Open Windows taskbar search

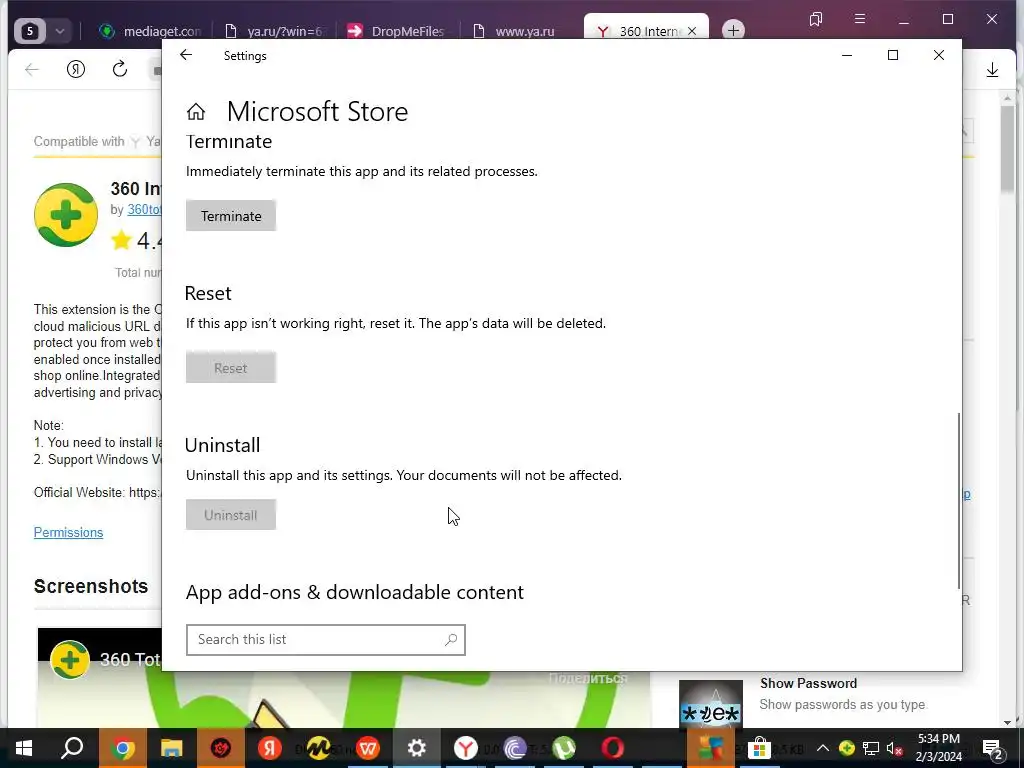(72, 748)
